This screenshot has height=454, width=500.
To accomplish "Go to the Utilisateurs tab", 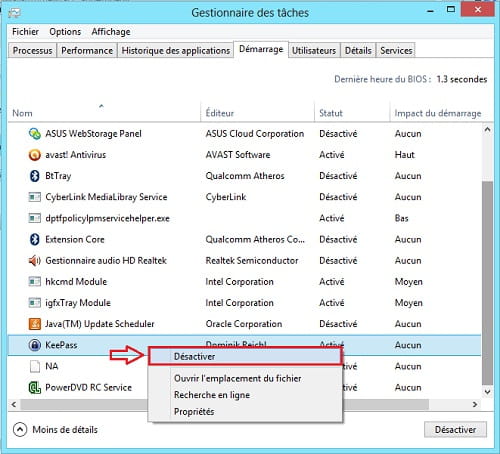I will click(x=314, y=51).
